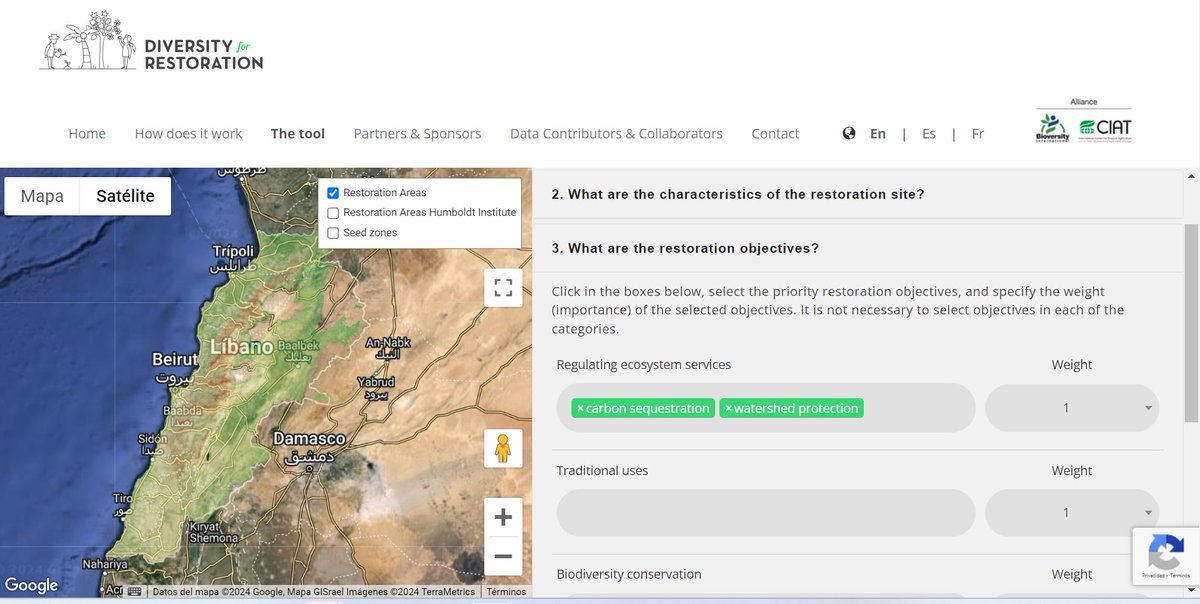Viewport: 1200px width, 604px height.
Task: Expand section 2 restoration site characteristics
Action: pyautogui.click(x=857, y=194)
